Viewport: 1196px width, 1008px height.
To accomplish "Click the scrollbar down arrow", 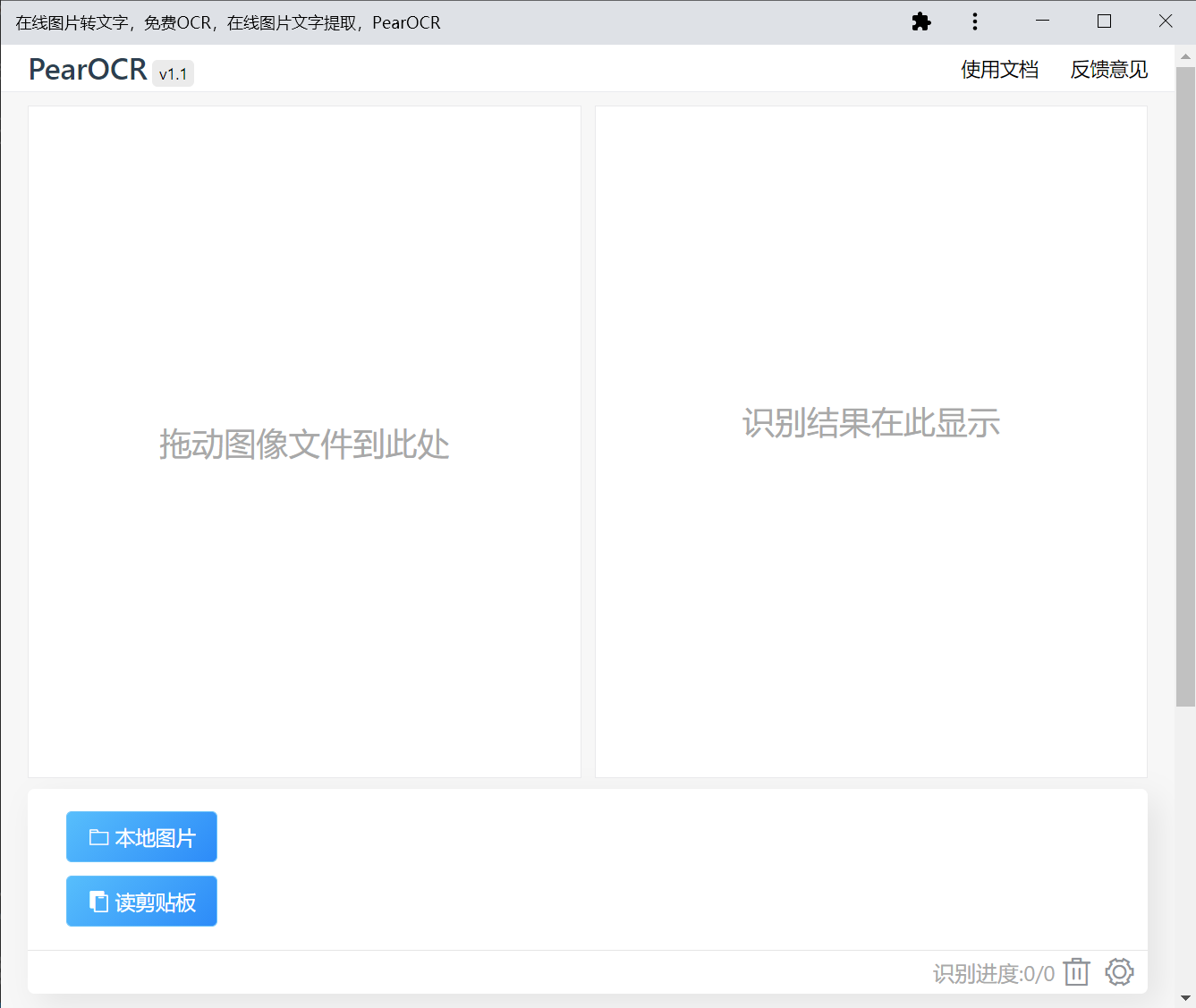I will pos(1186,997).
